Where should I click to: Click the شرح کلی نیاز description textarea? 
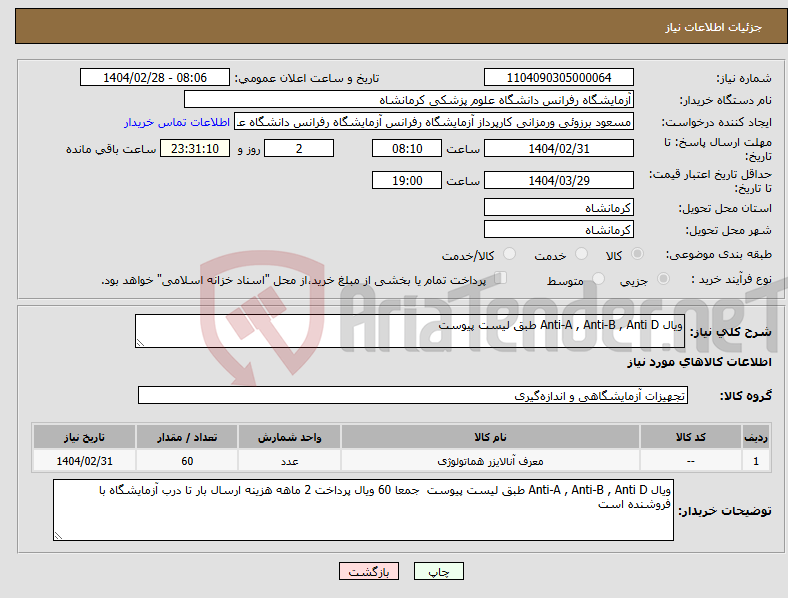point(410,331)
